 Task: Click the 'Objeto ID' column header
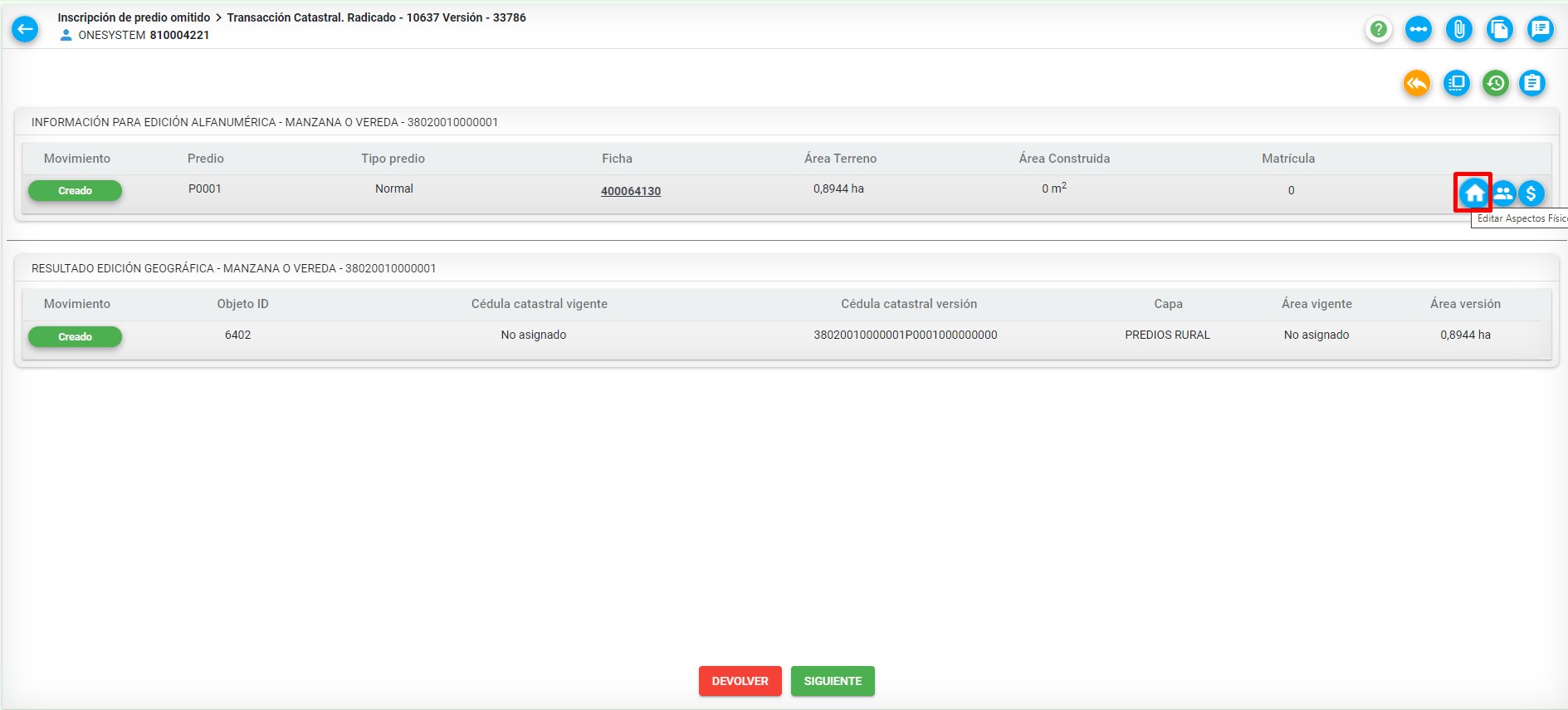pos(242,304)
